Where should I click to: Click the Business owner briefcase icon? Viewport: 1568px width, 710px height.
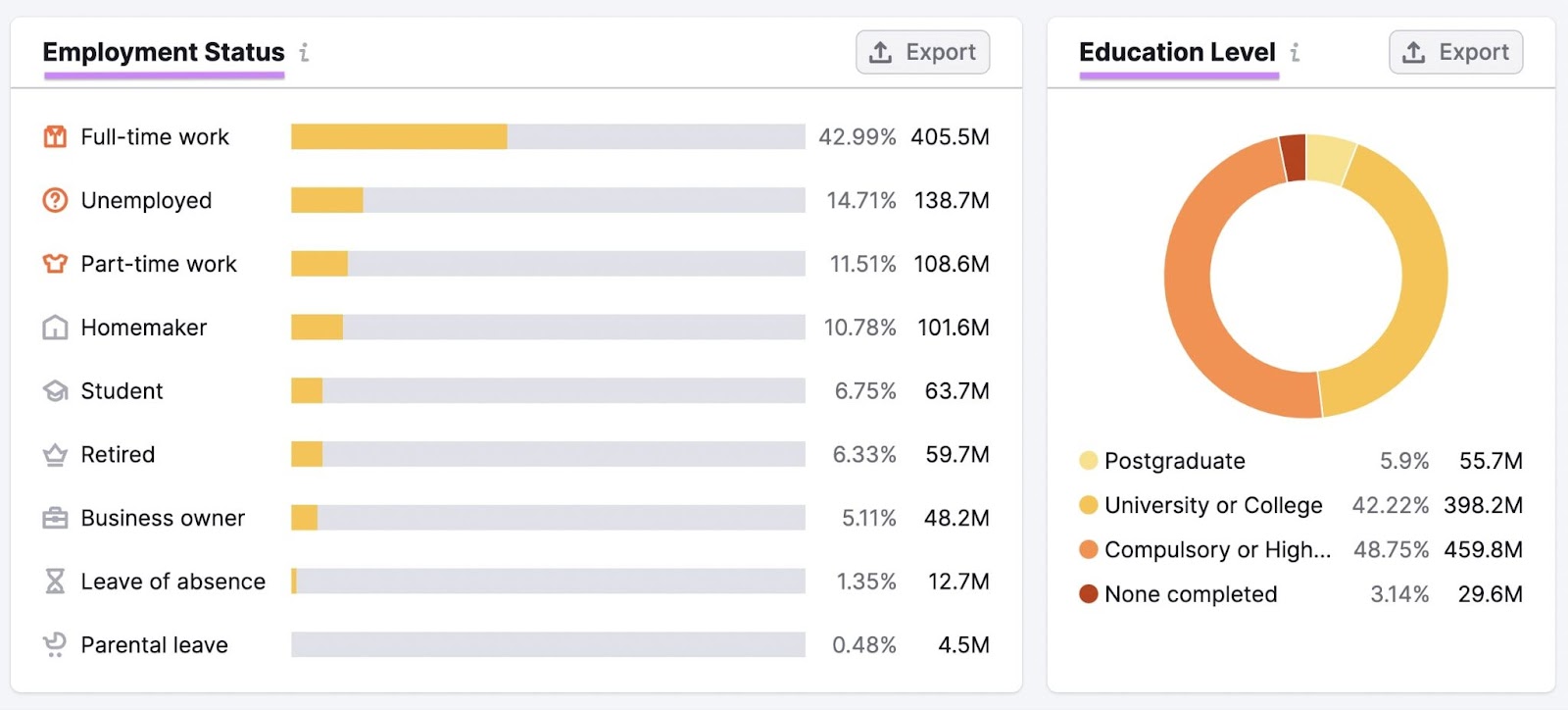54,518
